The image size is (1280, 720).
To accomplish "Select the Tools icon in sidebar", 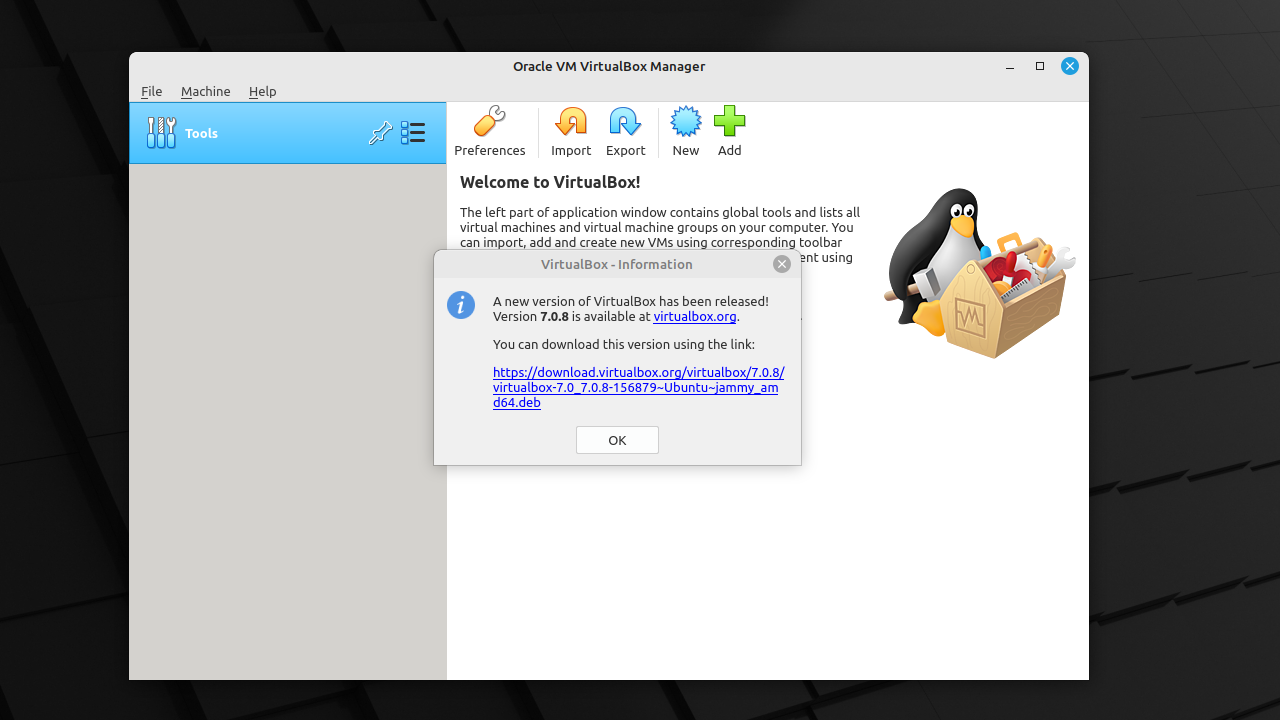I will (x=161, y=133).
